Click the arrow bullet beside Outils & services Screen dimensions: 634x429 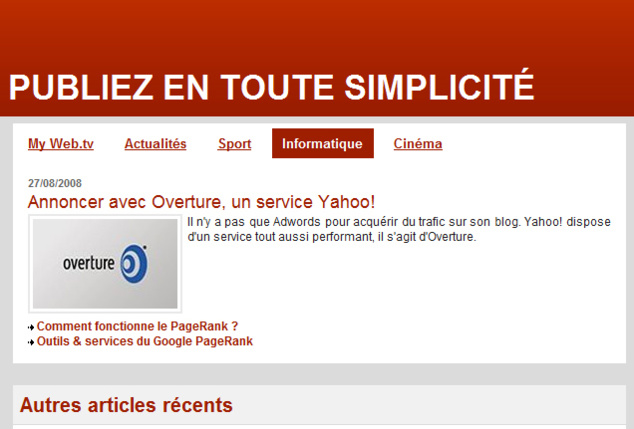pyautogui.click(x=31, y=342)
